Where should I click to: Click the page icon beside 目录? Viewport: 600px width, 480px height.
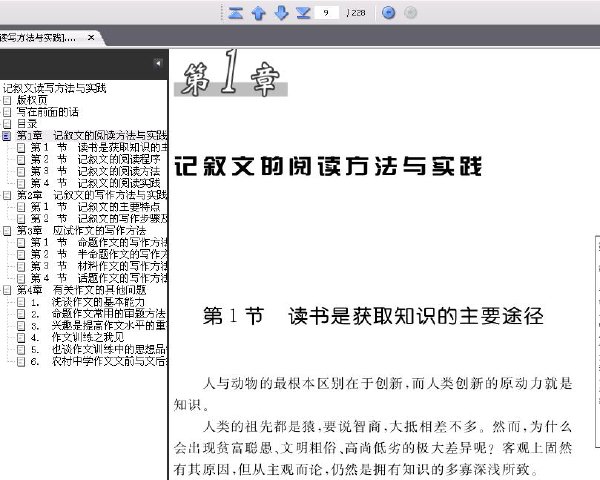click(7, 124)
